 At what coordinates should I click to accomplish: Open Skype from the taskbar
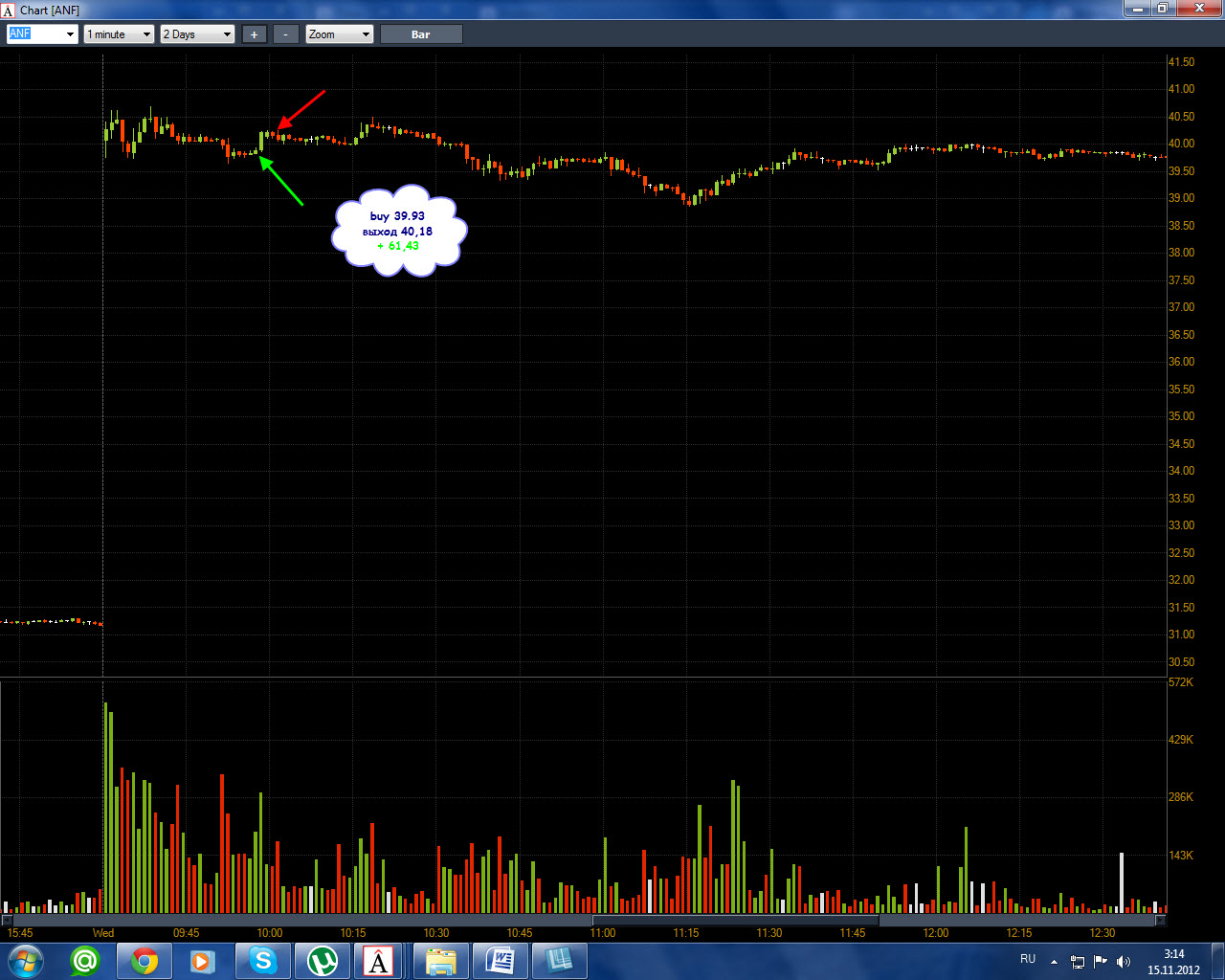(263, 961)
